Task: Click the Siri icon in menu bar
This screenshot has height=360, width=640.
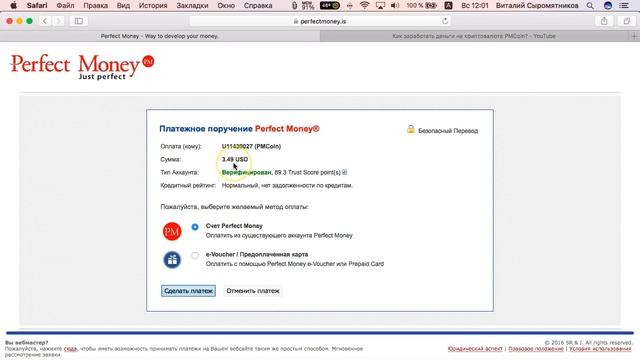Action: pos(608,6)
